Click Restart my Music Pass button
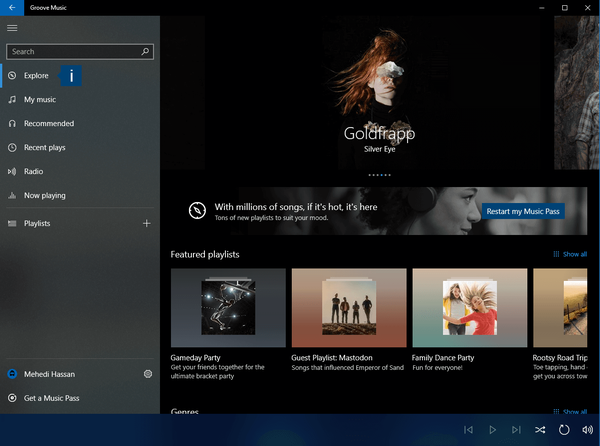This screenshot has width=600, height=446. 523,211
